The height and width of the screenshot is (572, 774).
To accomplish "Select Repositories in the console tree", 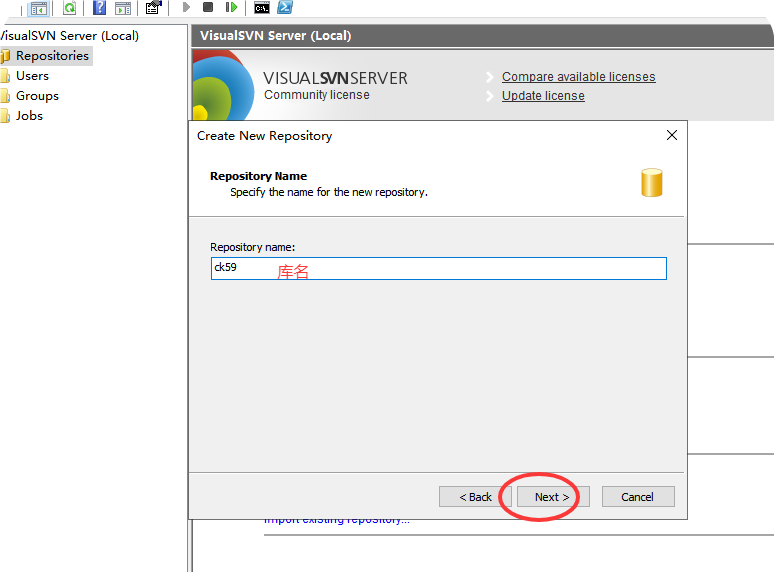I will click(x=52, y=56).
